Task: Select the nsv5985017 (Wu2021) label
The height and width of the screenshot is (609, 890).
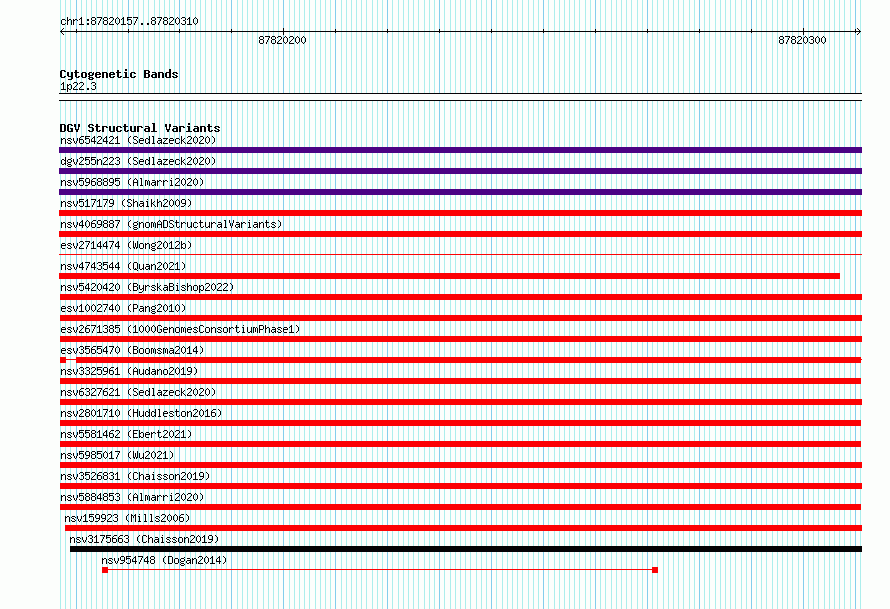Action: click(x=117, y=455)
